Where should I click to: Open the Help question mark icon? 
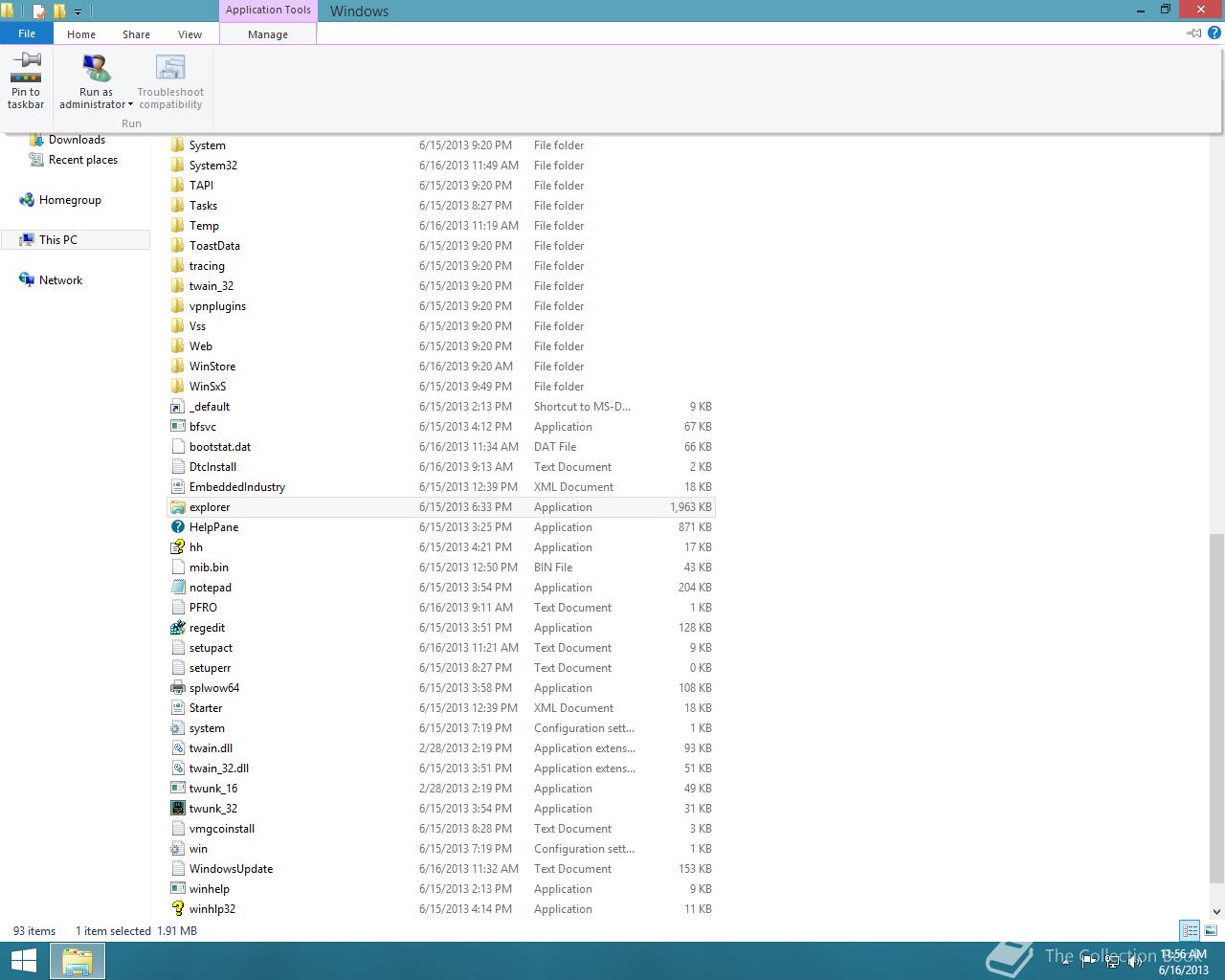tap(1214, 33)
